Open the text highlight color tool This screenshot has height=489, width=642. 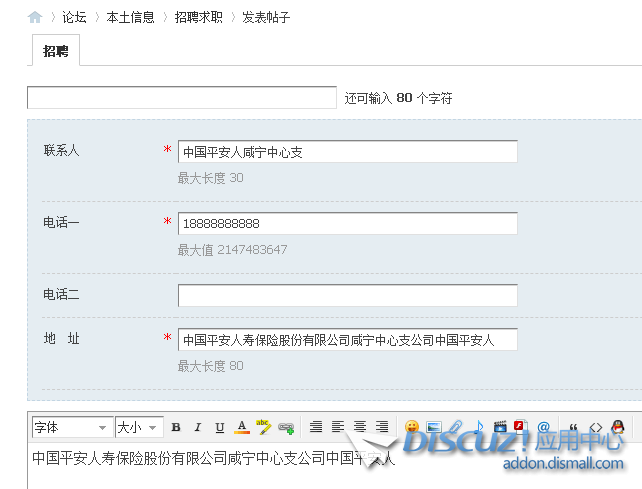pyautogui.click(x=264, y=427)
